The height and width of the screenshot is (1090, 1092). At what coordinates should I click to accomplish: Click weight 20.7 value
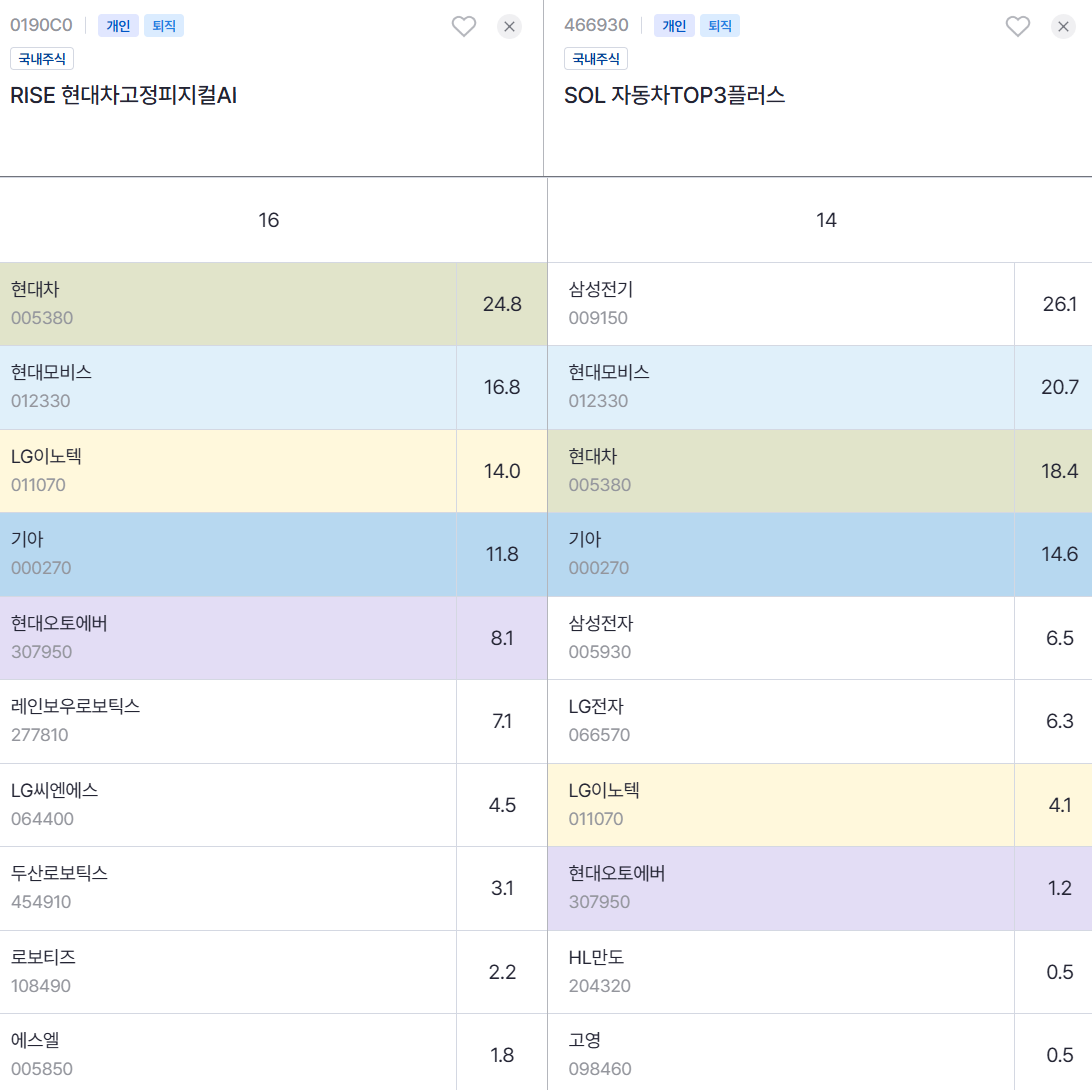coord(1059,387)
